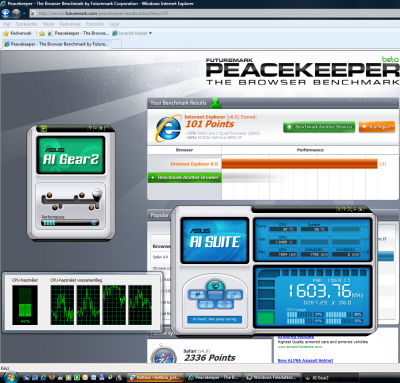Open the Nézet menu
Screen dimensions: 400x383
(x=48, y=24)
